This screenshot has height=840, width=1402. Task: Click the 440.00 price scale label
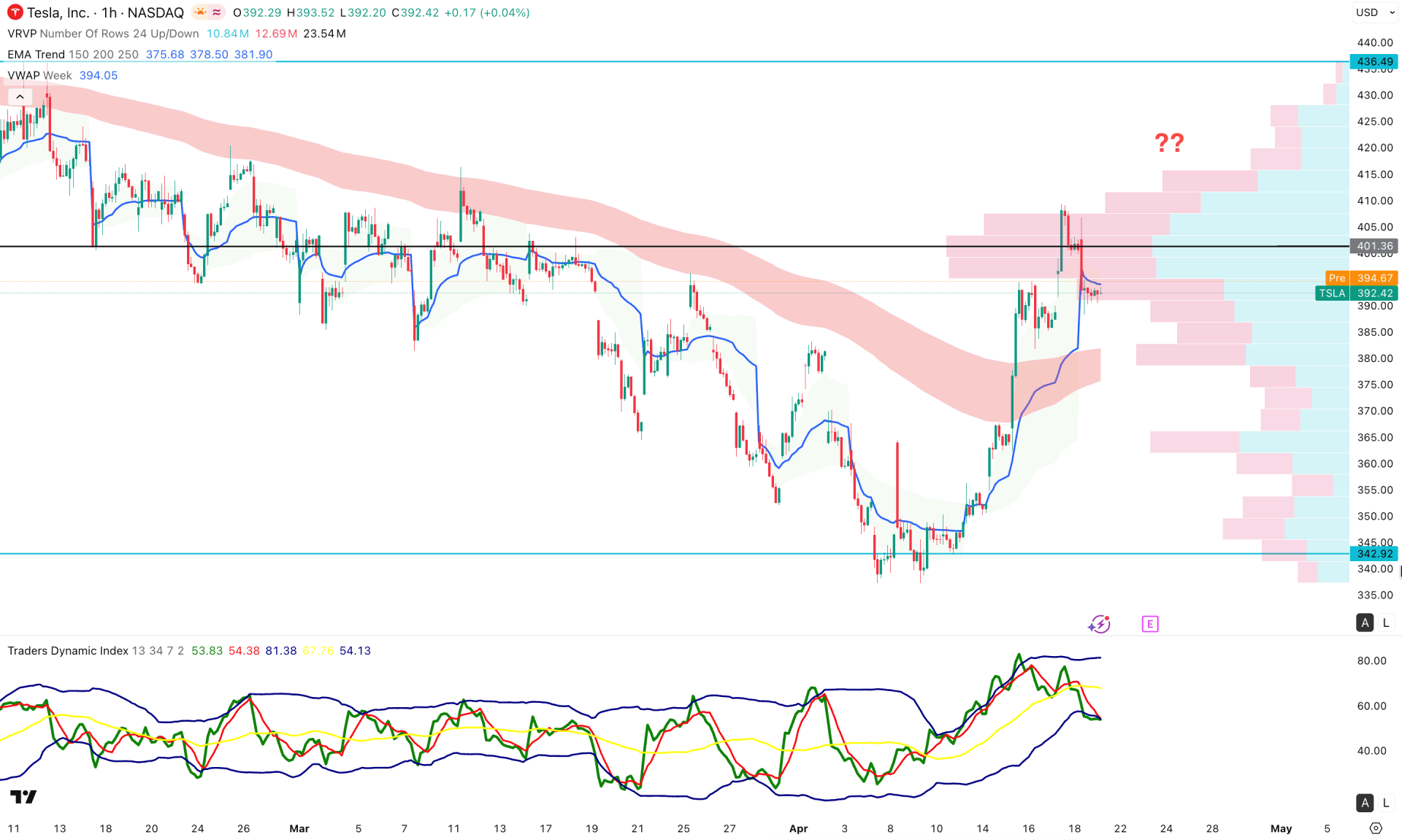click(x=1375, y=43)
